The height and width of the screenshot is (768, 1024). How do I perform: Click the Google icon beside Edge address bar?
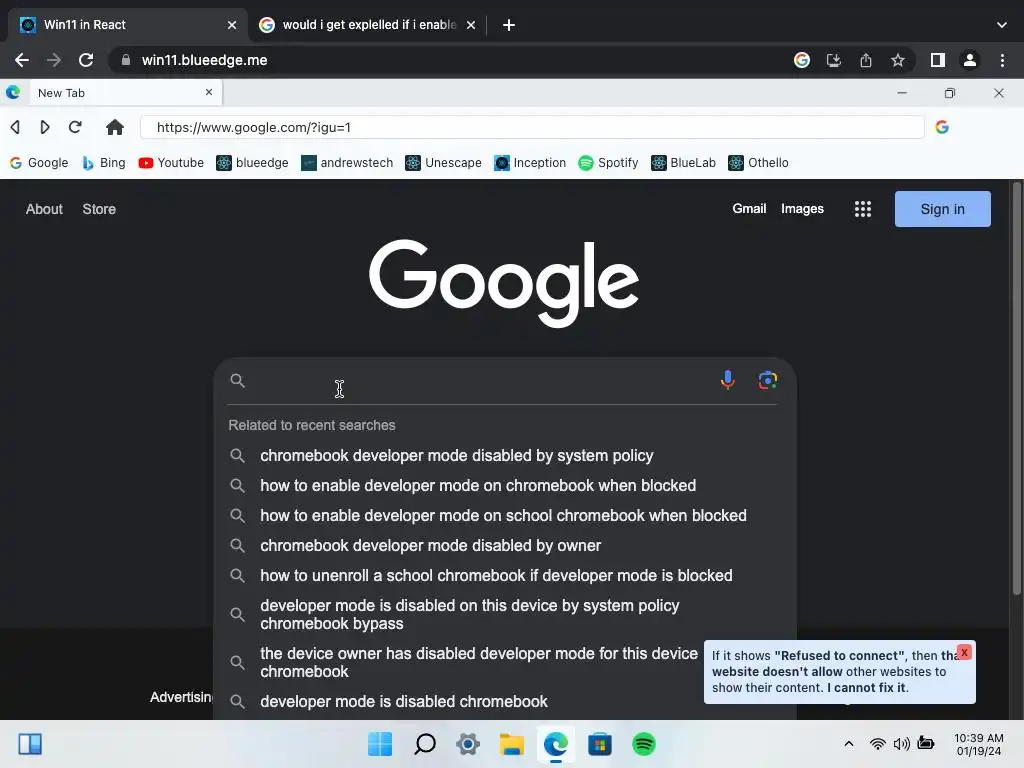(x=942, y=127)
